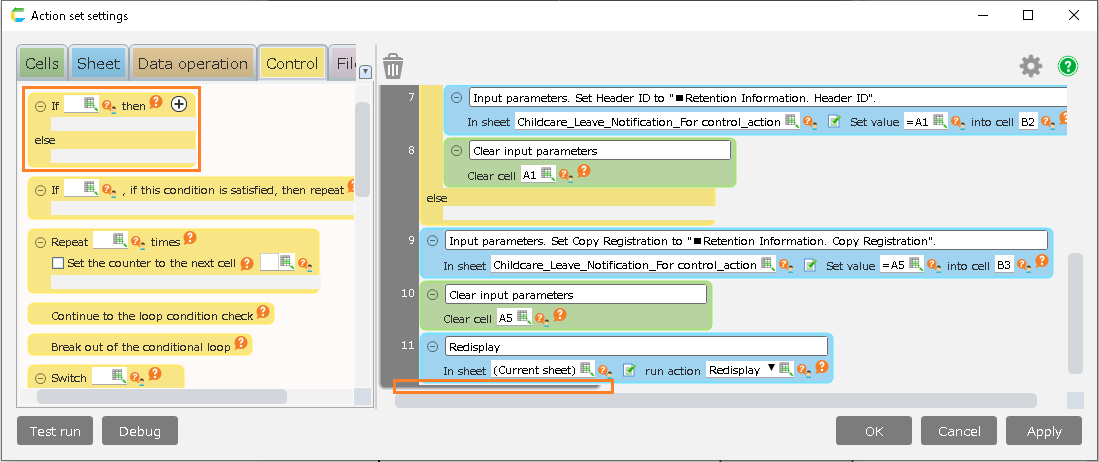Click help icon beside 'Continue to the loop condition check'
The width and height of the screenshot is (1099, 462).
[264, 314]
